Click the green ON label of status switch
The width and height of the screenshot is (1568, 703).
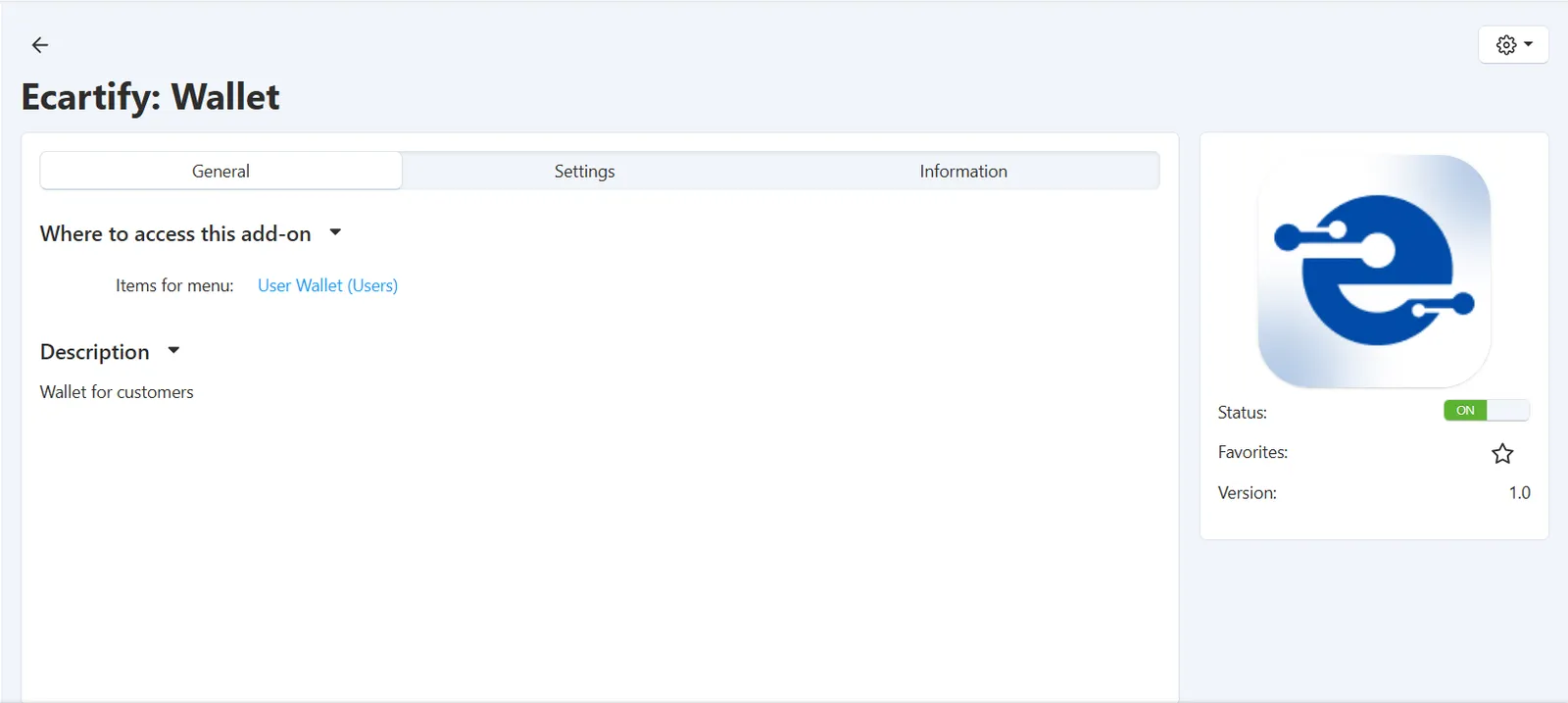coord(1465,411)
